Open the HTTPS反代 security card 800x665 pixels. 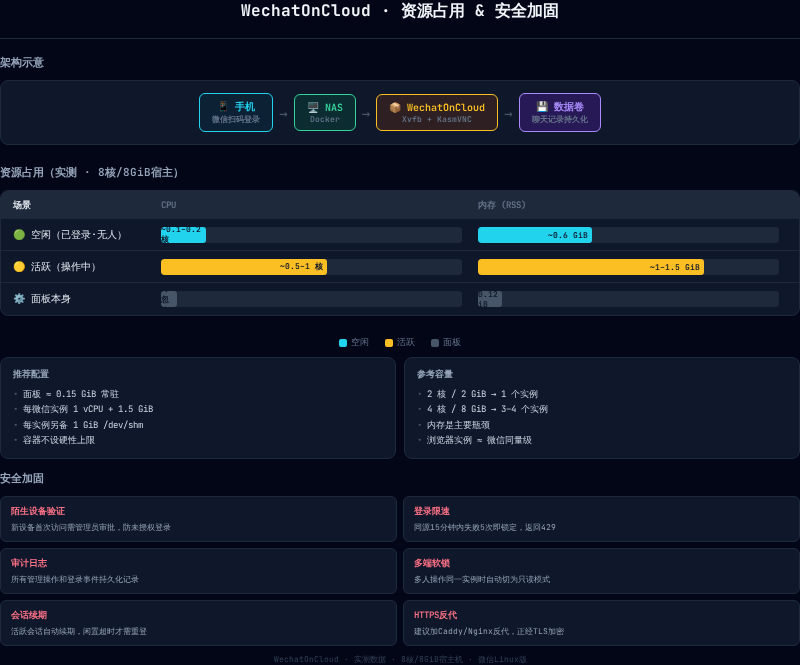coord(602,623)
